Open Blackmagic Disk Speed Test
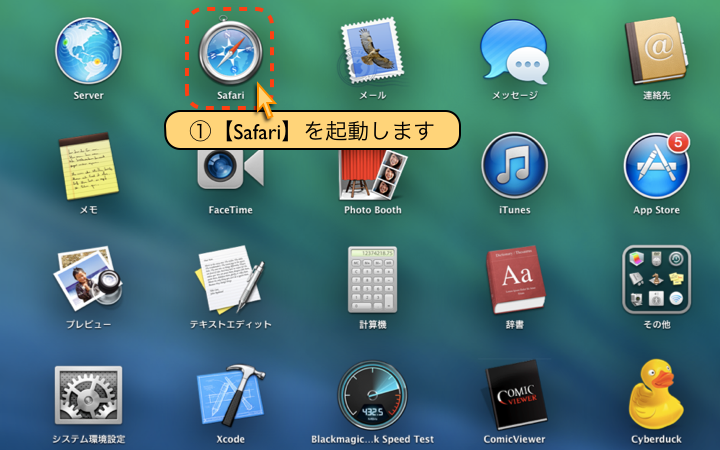This screenshot has width=720, height=450. pos(372,395)
